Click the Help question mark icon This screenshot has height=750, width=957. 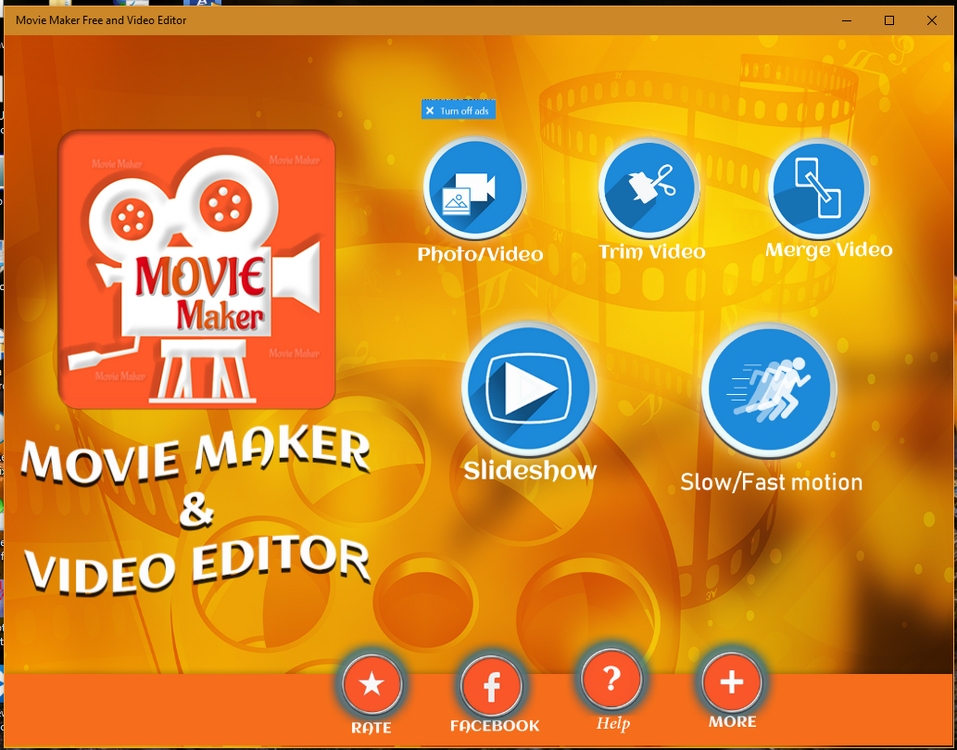click(611, 679)
